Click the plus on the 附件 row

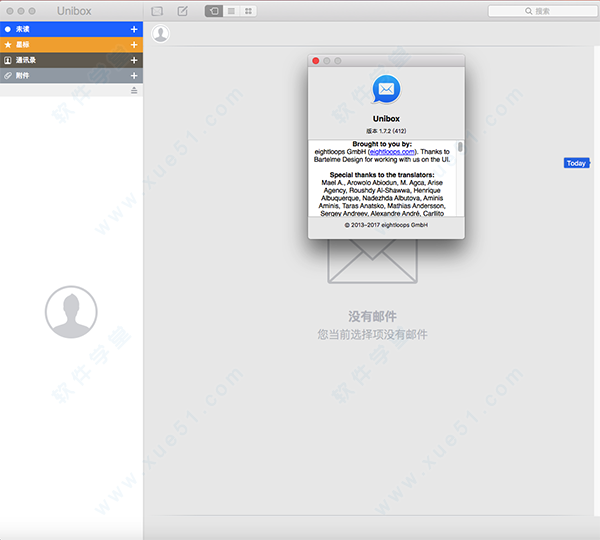(x=134, y=76)
